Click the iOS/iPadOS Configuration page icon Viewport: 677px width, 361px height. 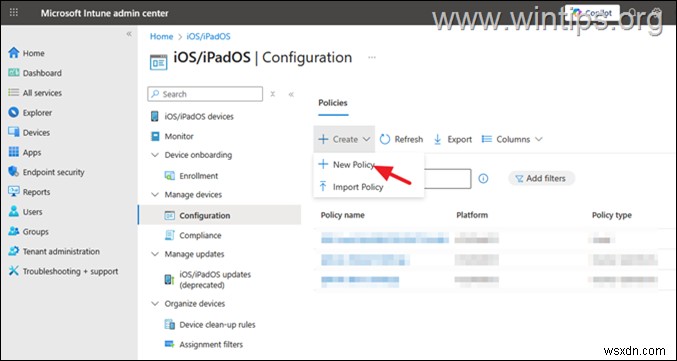click(158, 63)
